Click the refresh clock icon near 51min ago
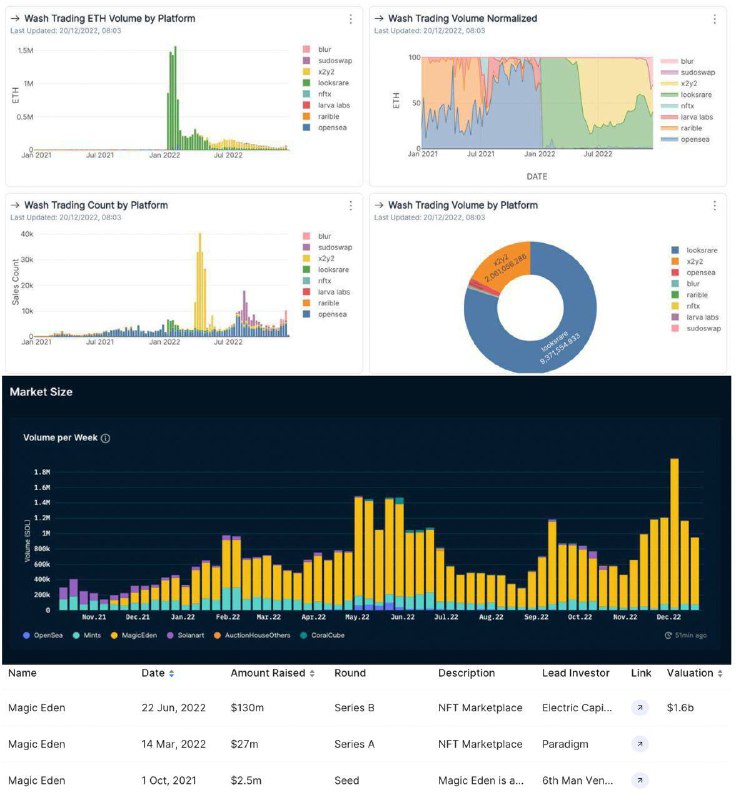The height and width of the screenshot is (800, 736). [668, 635]
